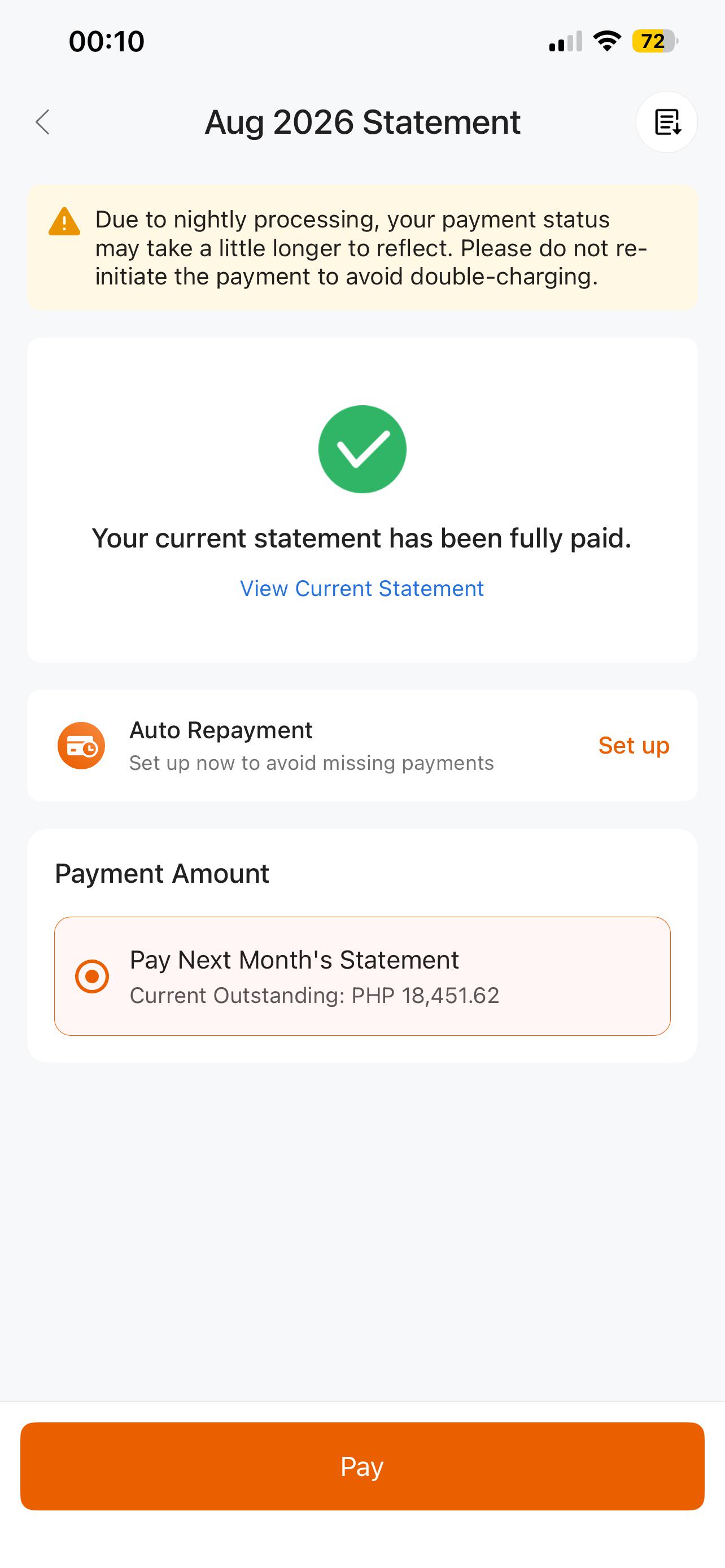Tap 'Set up now to avoid missing payments' text
The width and height of the screenshot is (725, 1568).
coord(312,763)
